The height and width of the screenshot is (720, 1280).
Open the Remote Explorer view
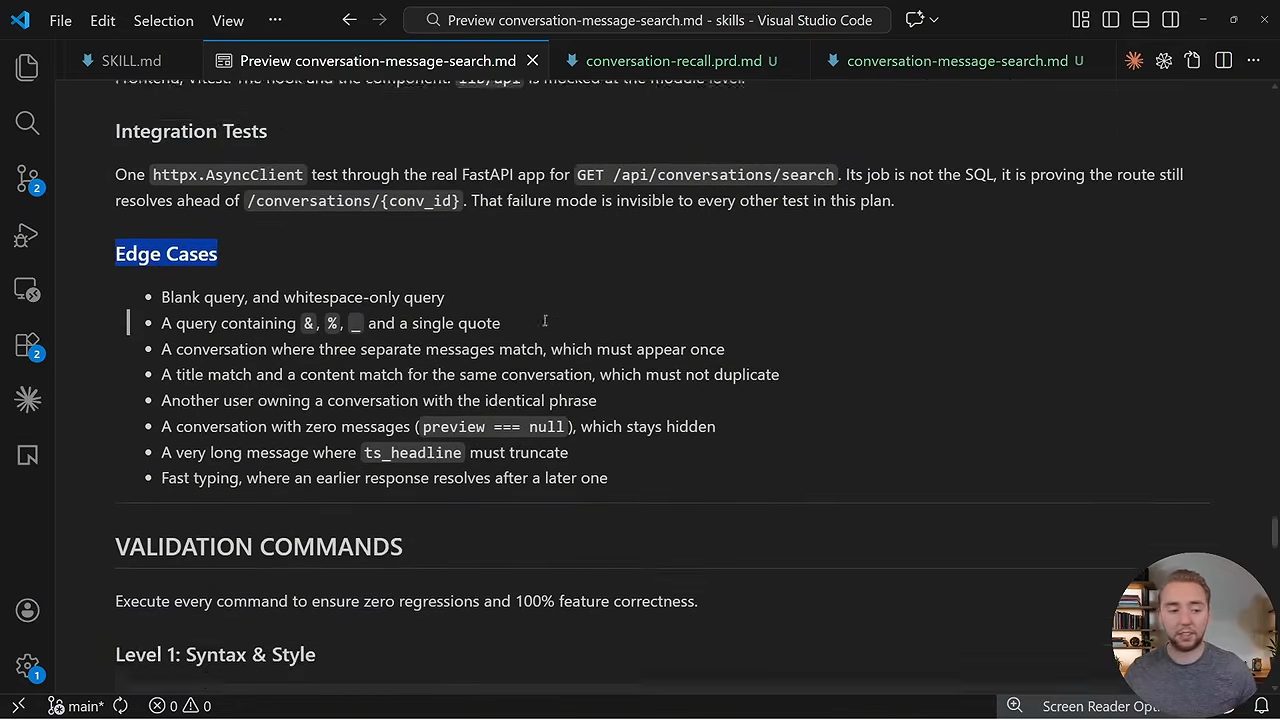pyautogui.click(x=27, y=290)
